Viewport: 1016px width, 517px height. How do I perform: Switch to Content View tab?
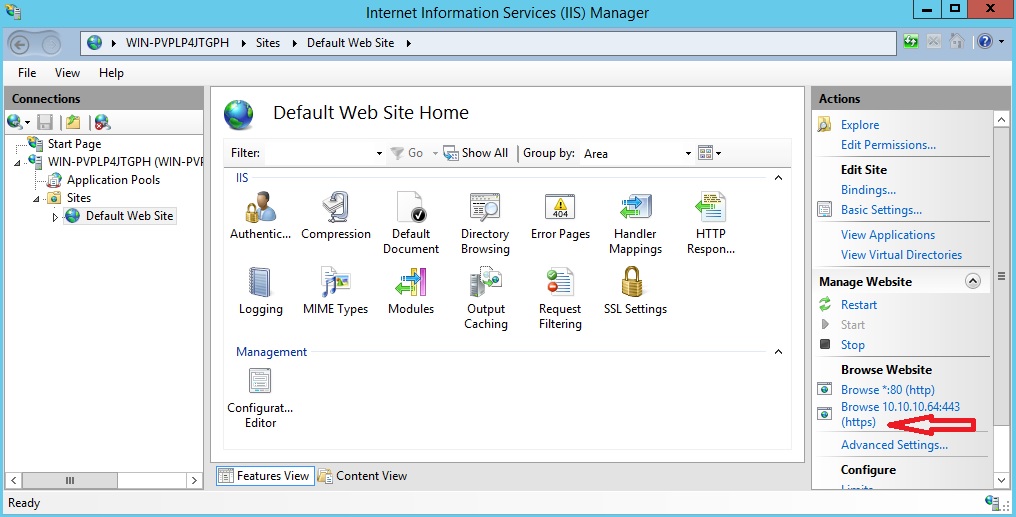(362, 476)
